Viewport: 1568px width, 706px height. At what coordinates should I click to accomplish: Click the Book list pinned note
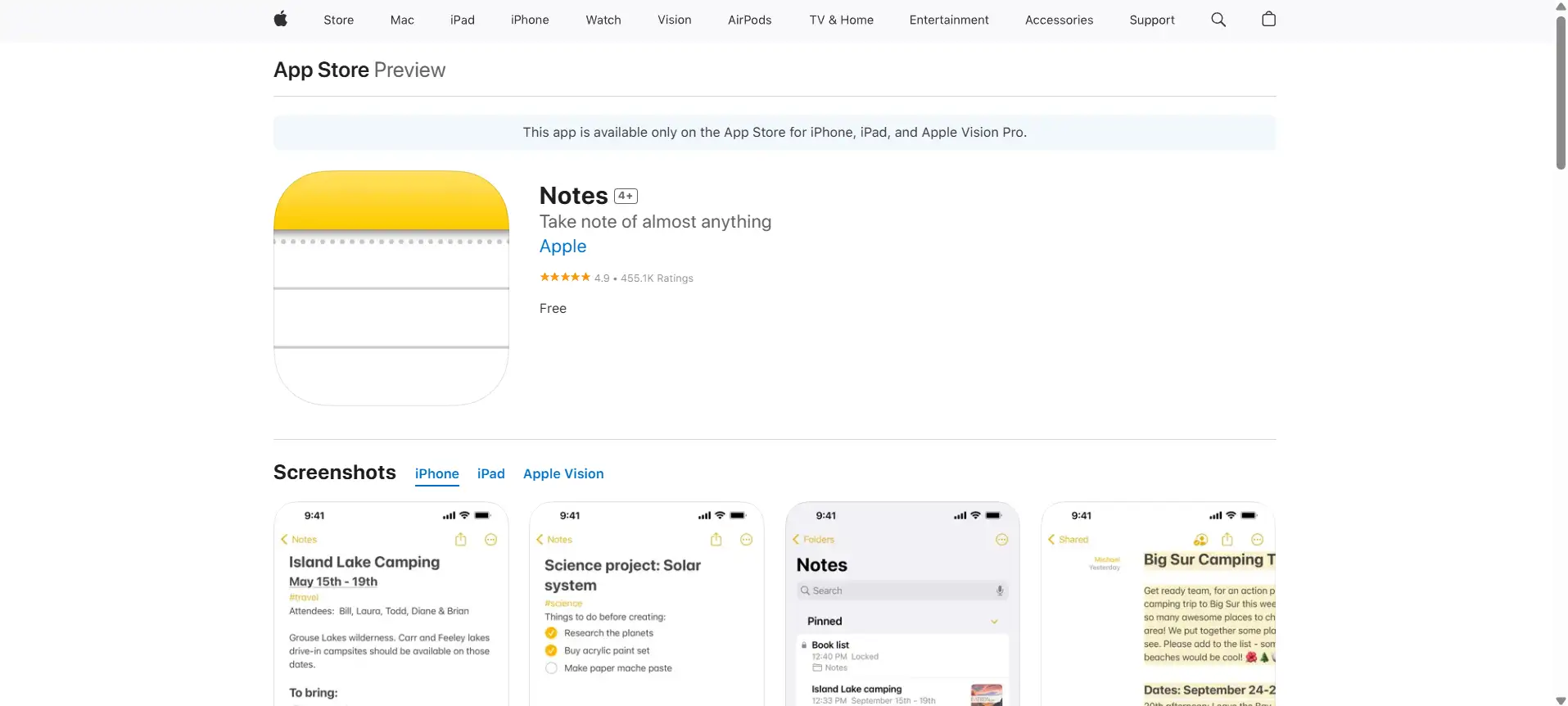coord(902,656)
